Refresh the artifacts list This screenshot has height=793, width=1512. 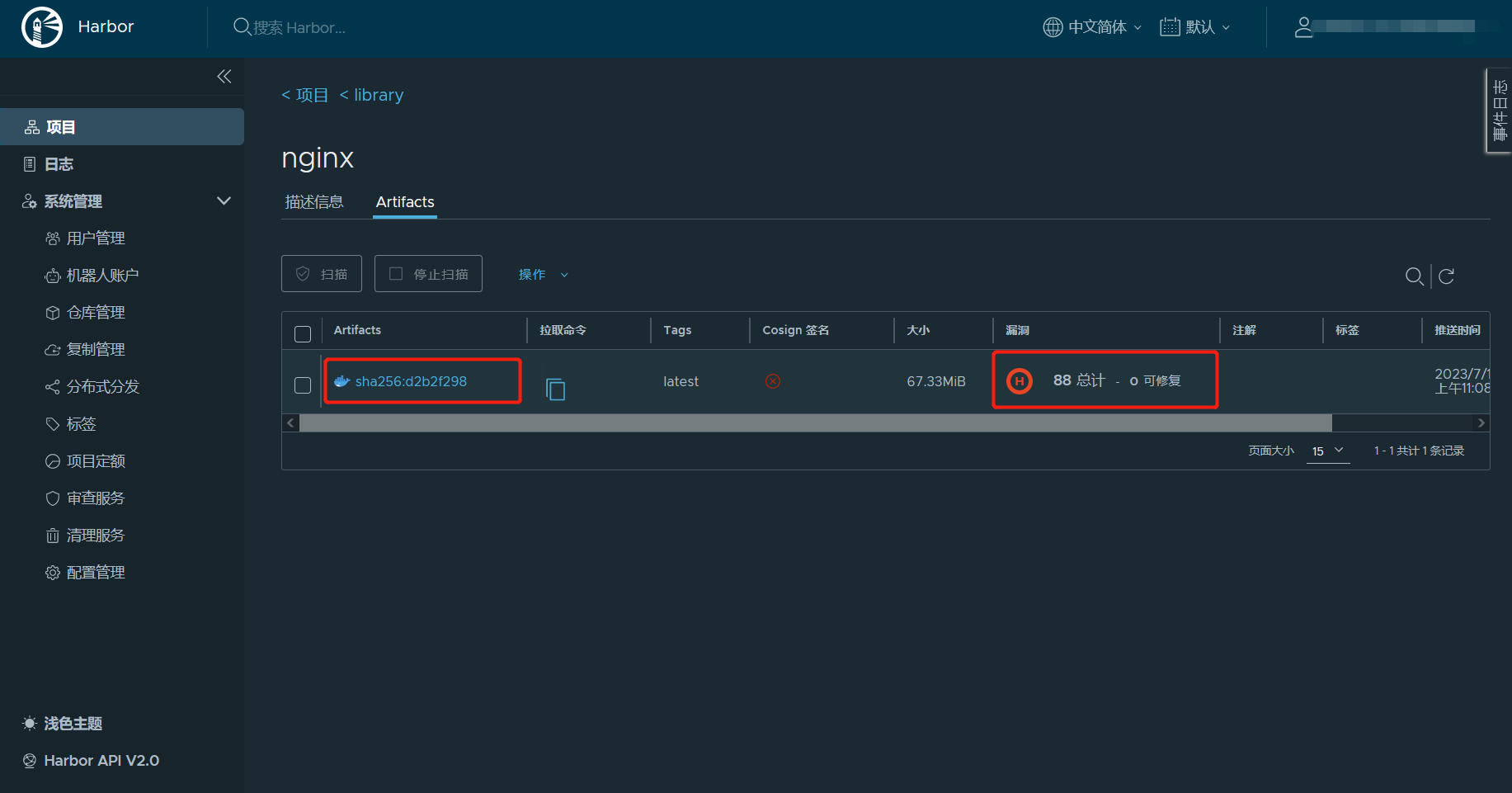pos(1447,276)
